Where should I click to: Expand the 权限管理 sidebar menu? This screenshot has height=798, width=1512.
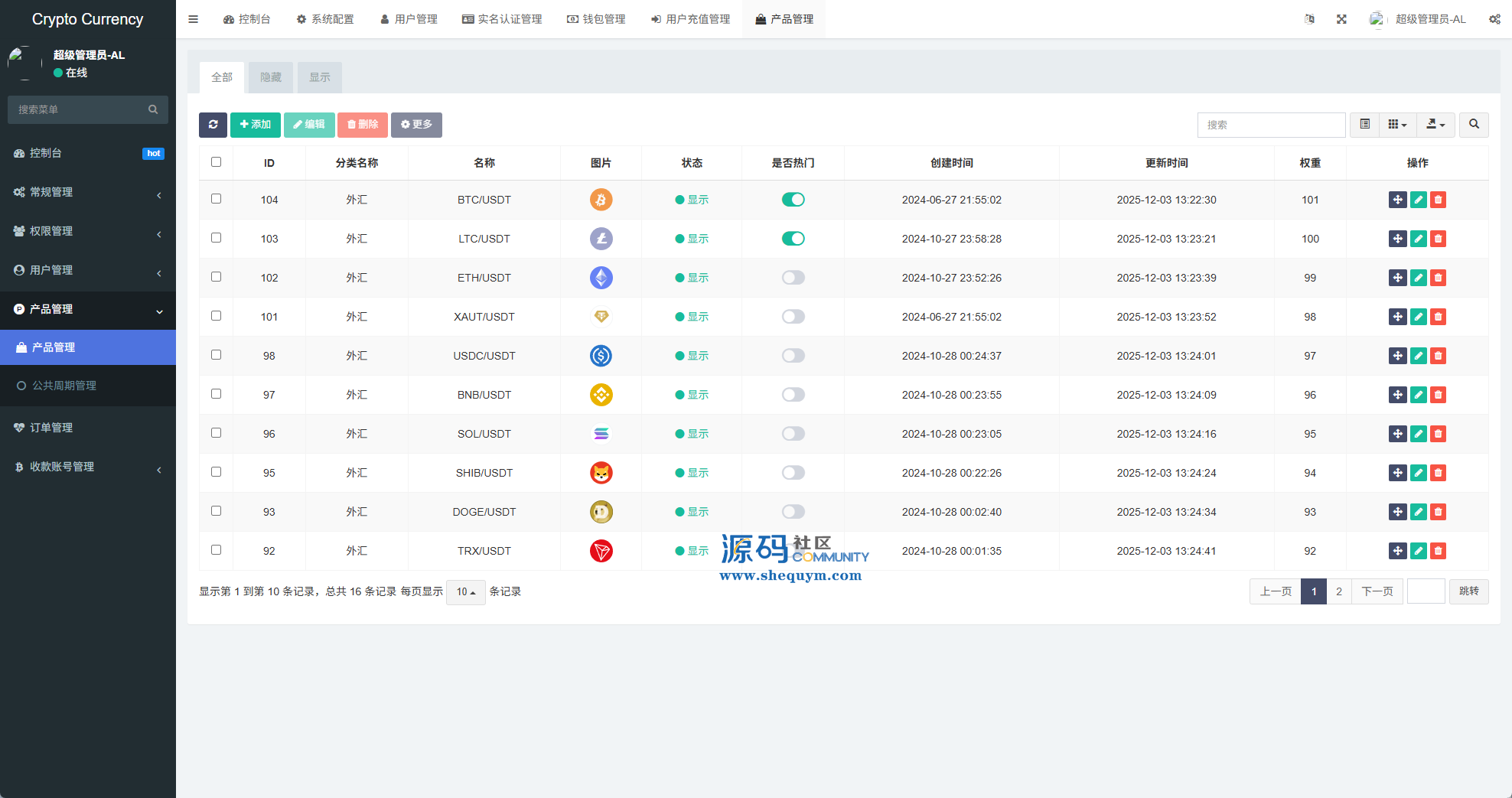pos(88,231)
